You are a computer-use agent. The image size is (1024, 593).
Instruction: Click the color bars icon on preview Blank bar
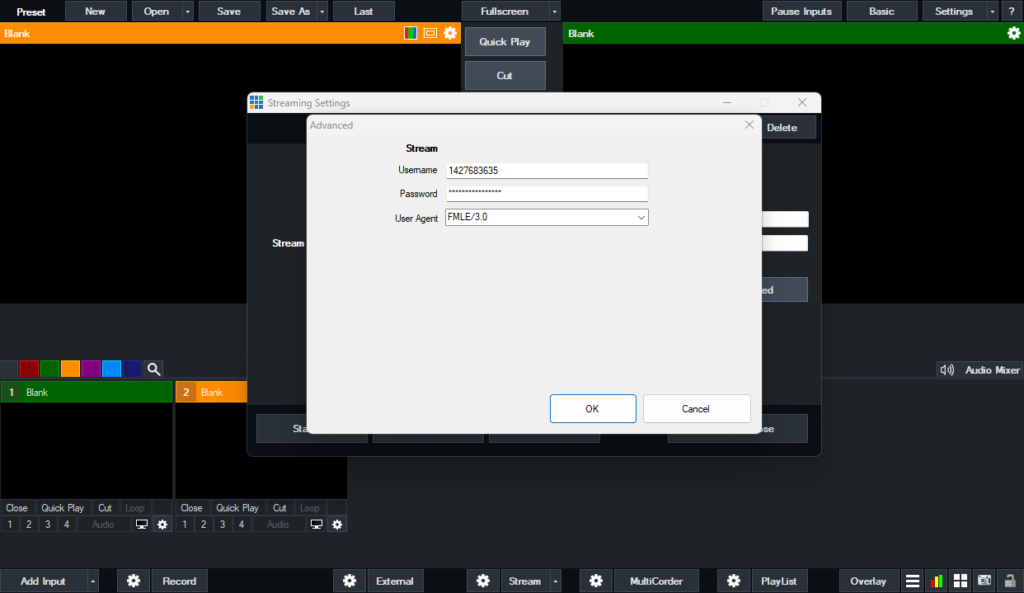point(410,33)
